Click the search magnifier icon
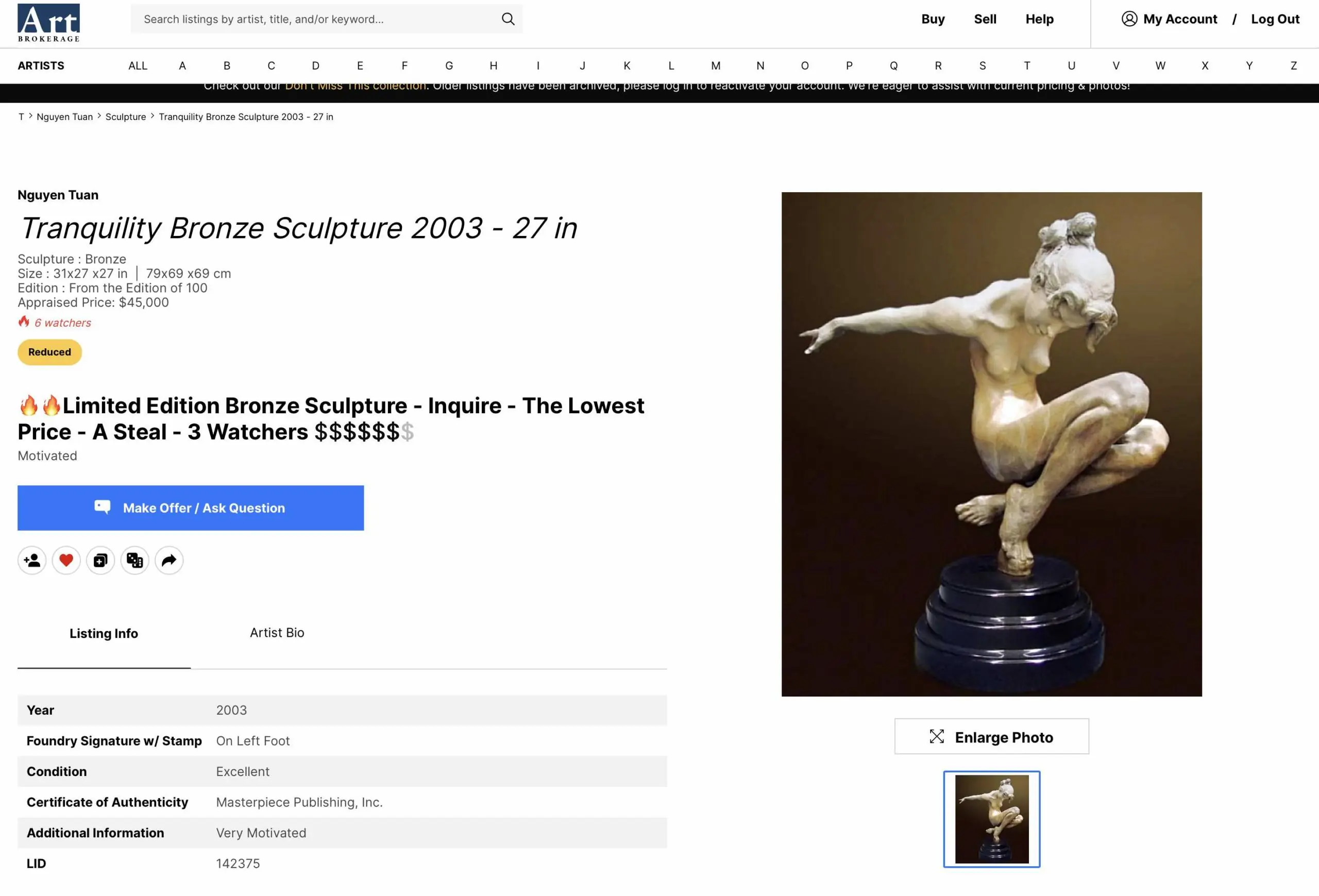This screenshot has width=1319, height=896. pyautogui.click(x=508, y=19)
